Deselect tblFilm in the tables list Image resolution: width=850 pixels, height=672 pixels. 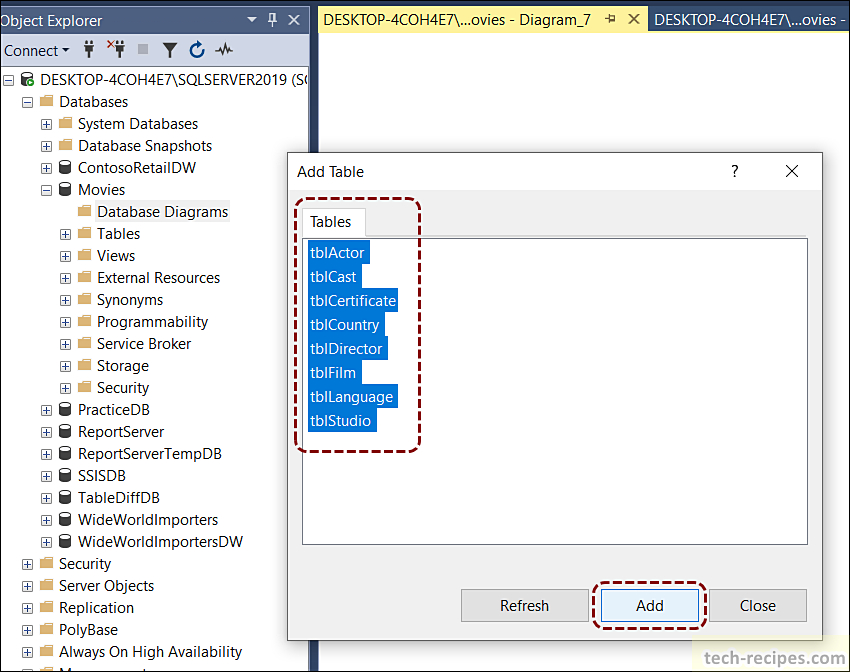[x=333, y=372]
